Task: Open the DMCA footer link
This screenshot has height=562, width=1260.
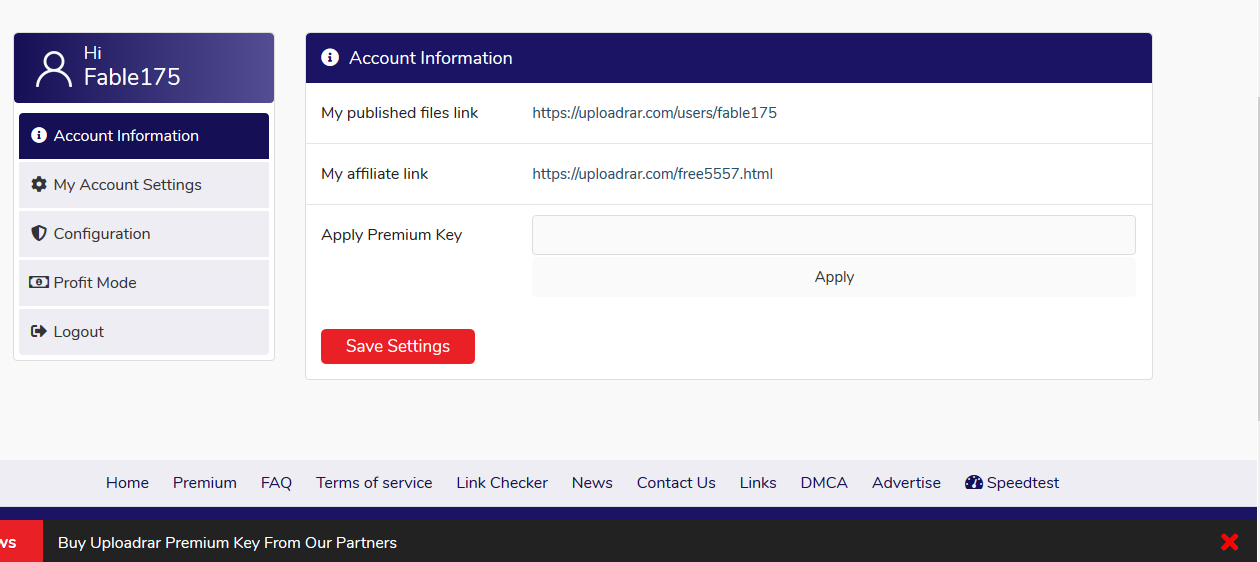Action: 824,483
